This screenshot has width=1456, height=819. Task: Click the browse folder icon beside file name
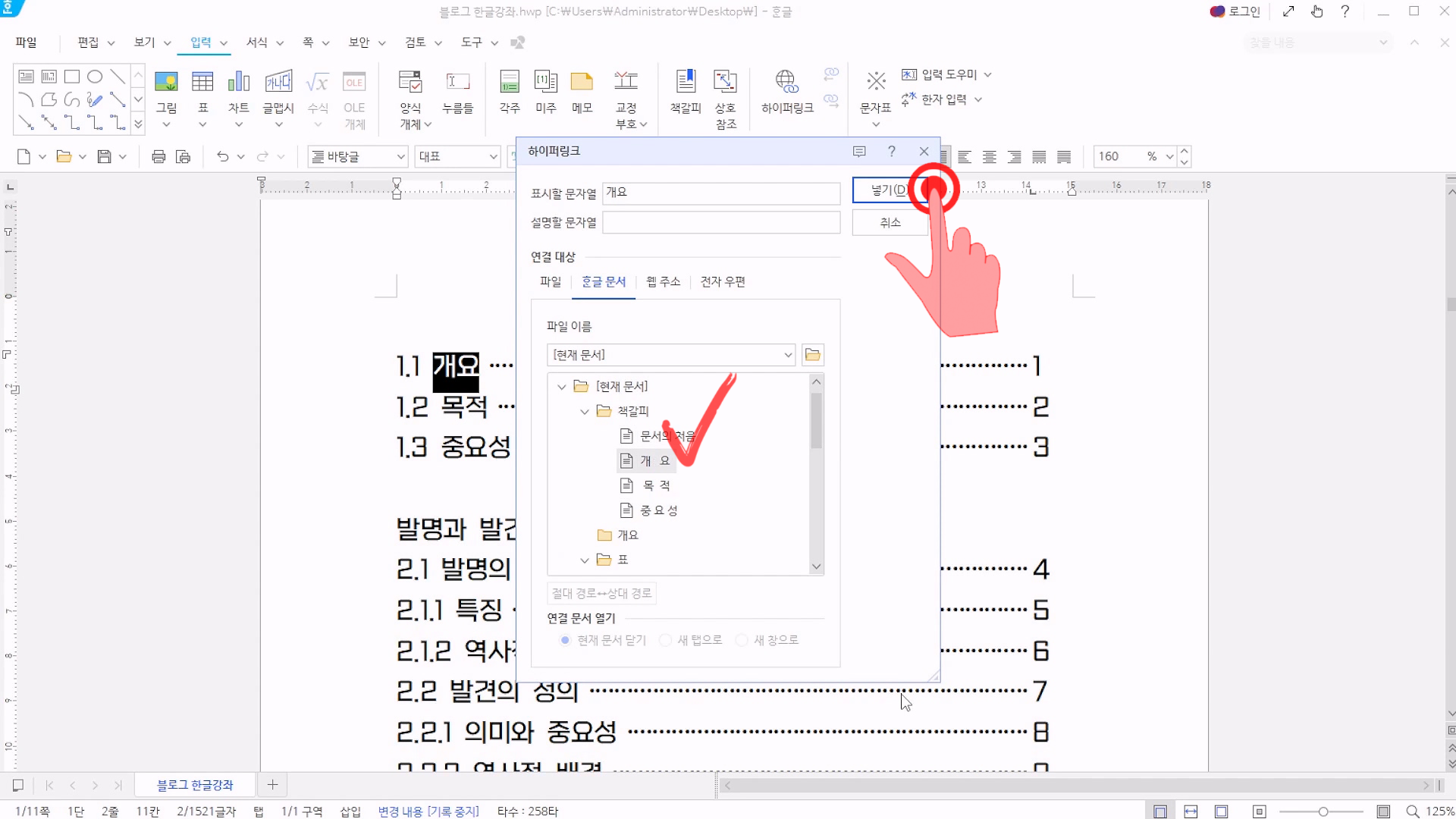(813, 355)
